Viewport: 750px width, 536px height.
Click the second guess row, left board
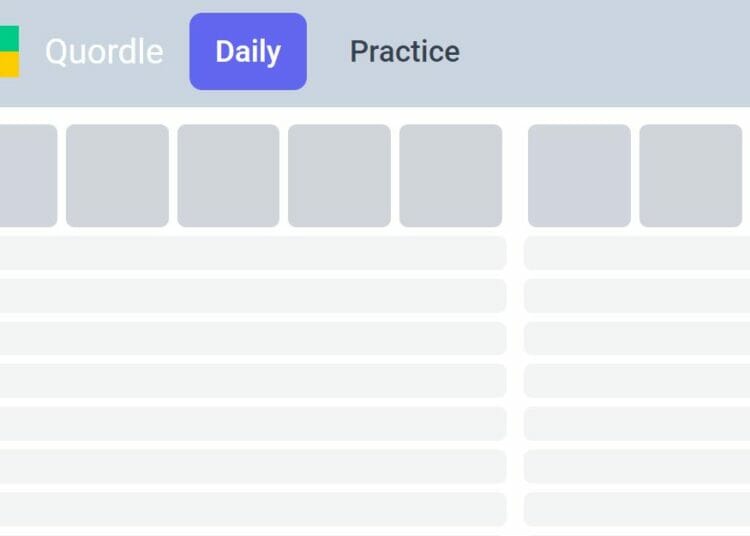tap(253, 253)
